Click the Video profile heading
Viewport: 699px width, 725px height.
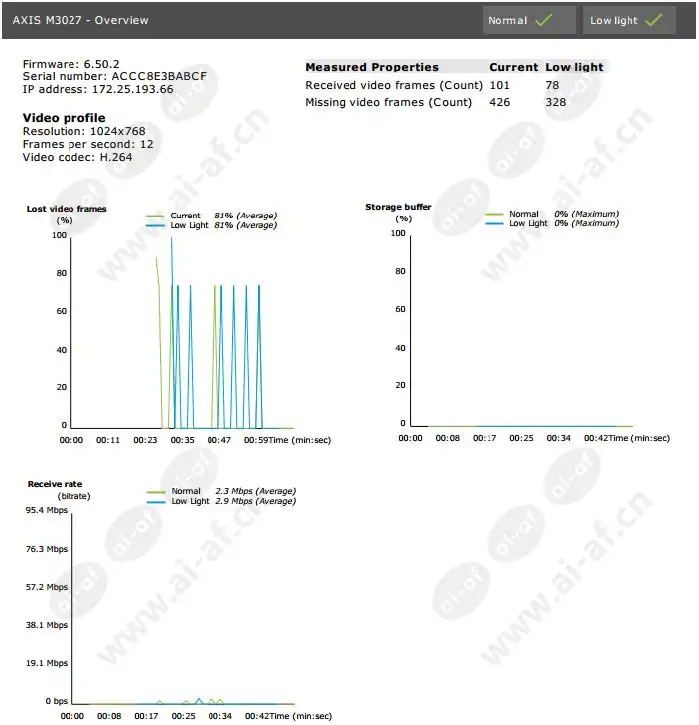[64, 118]
